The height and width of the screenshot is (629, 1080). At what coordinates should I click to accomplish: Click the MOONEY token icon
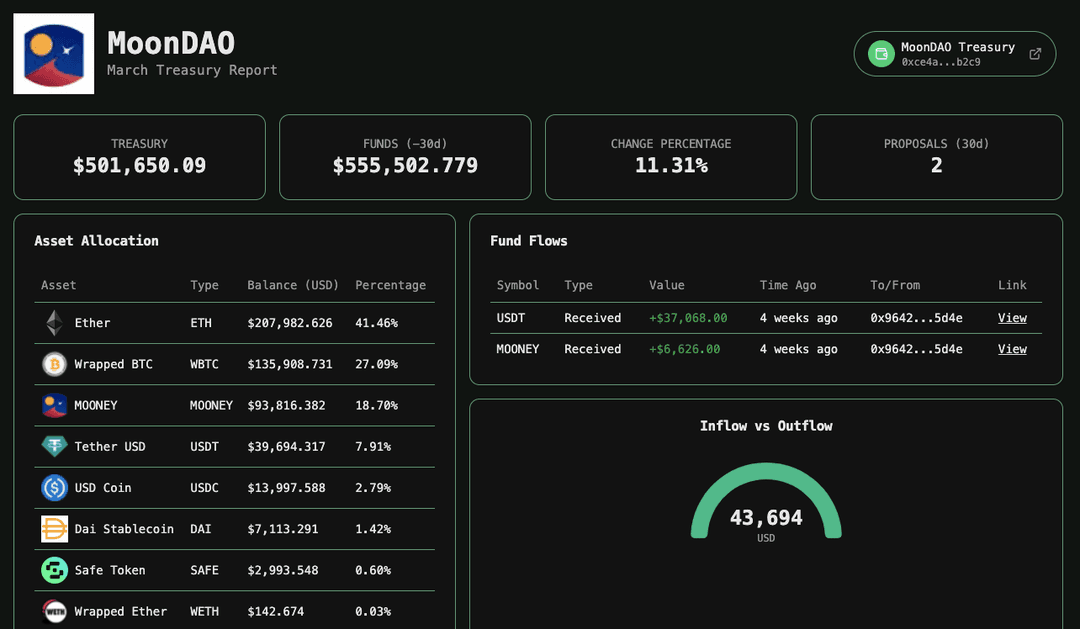[x=54, y=405]
